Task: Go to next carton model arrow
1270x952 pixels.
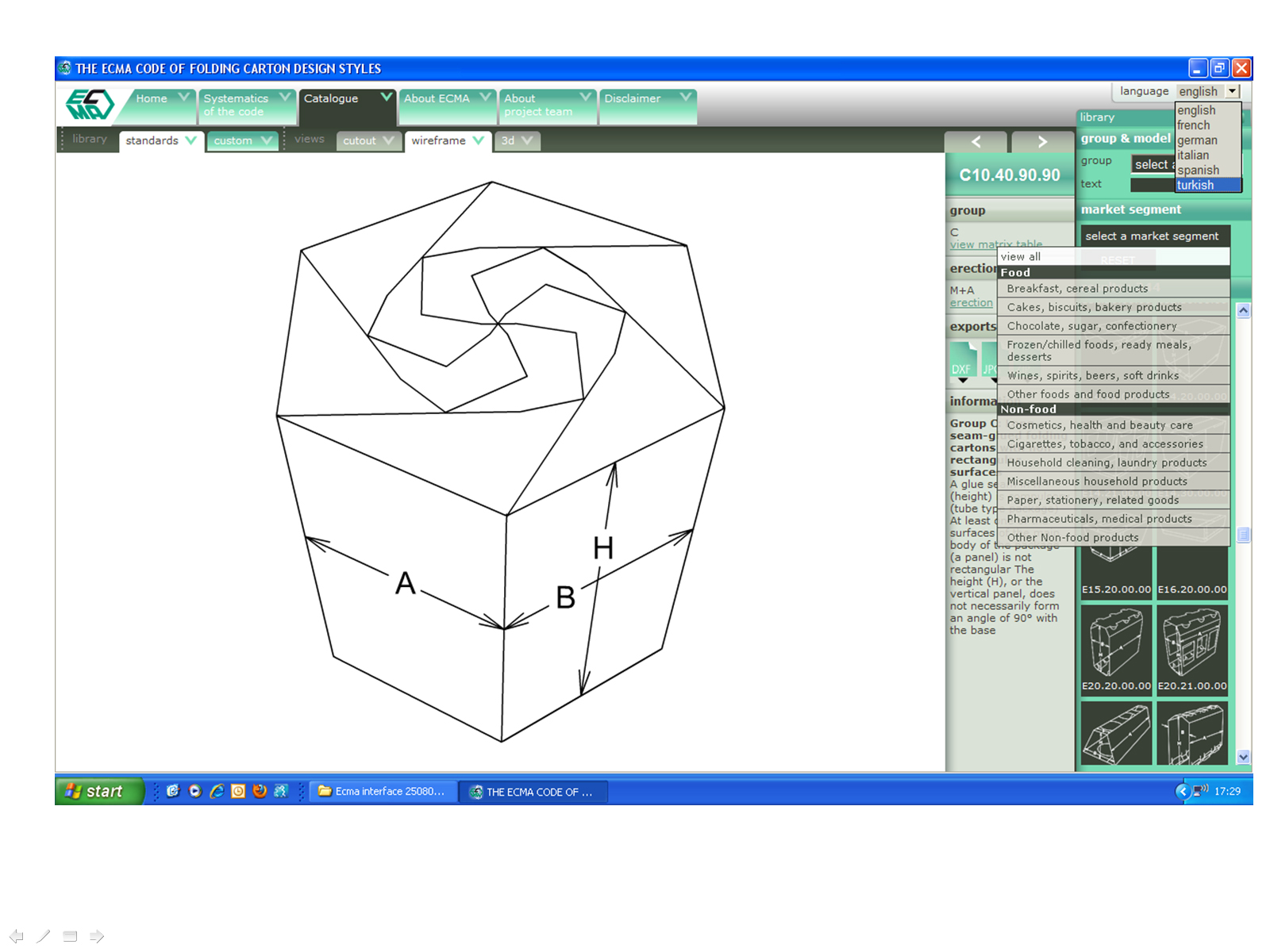Action: click(x=1041, y=142)
